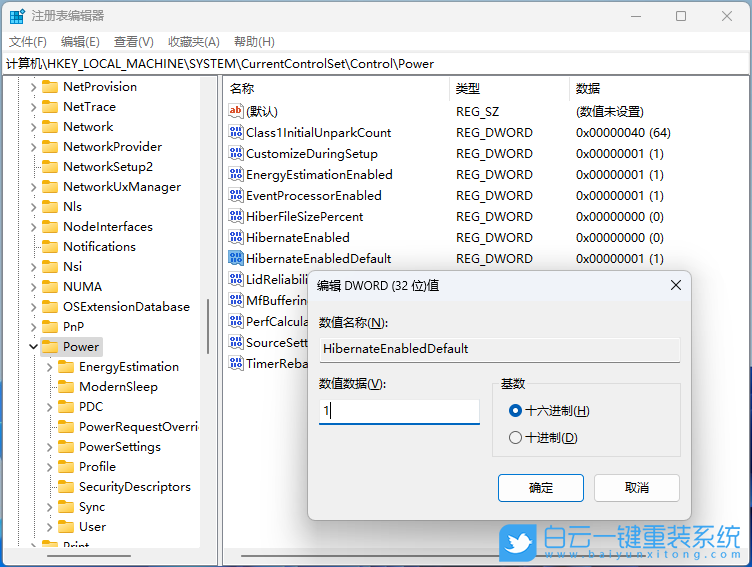Click the Profile folder icon

click(66, 467)
